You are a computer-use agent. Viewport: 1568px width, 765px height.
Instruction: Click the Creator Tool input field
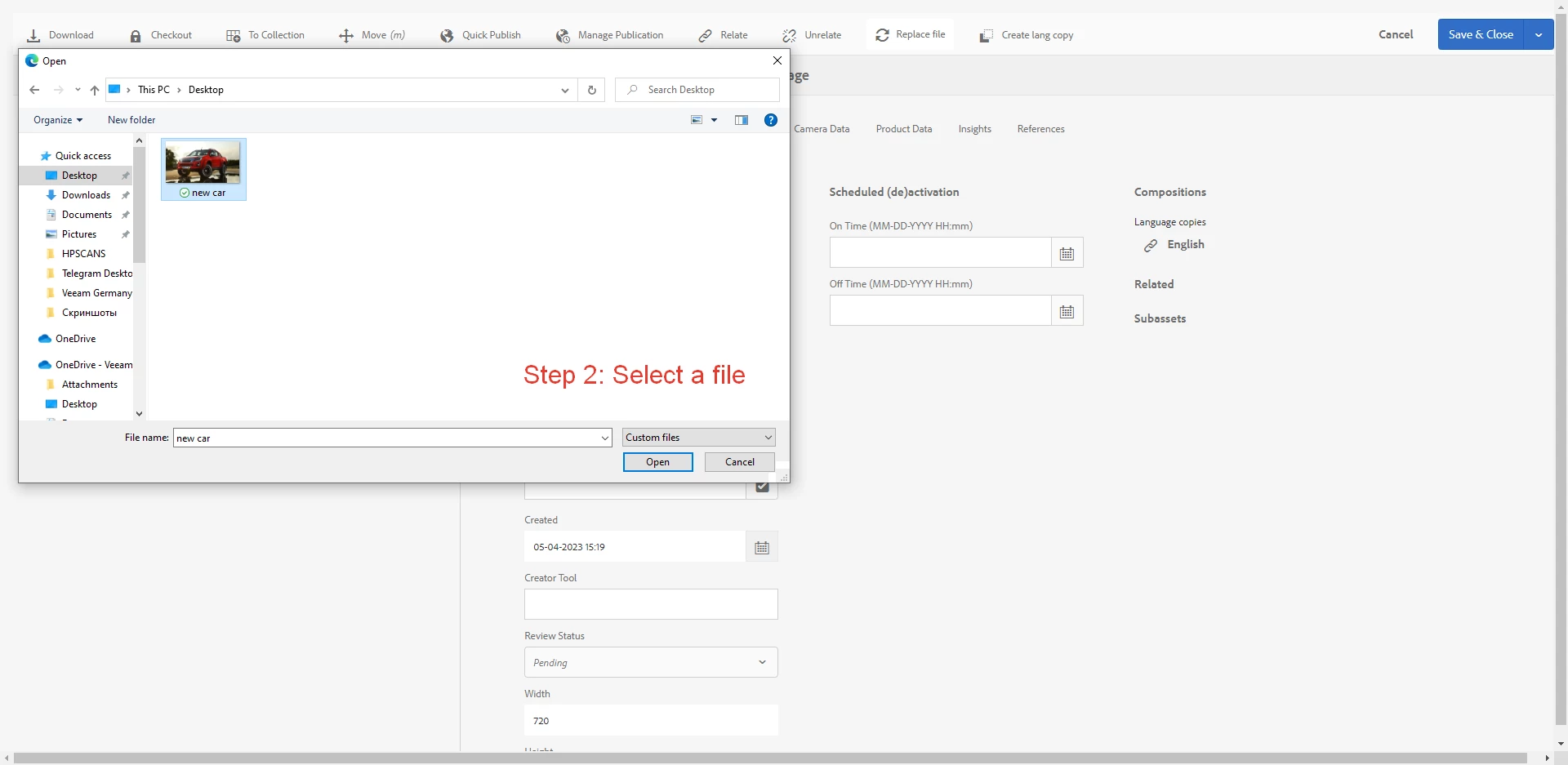click(651, 604)
